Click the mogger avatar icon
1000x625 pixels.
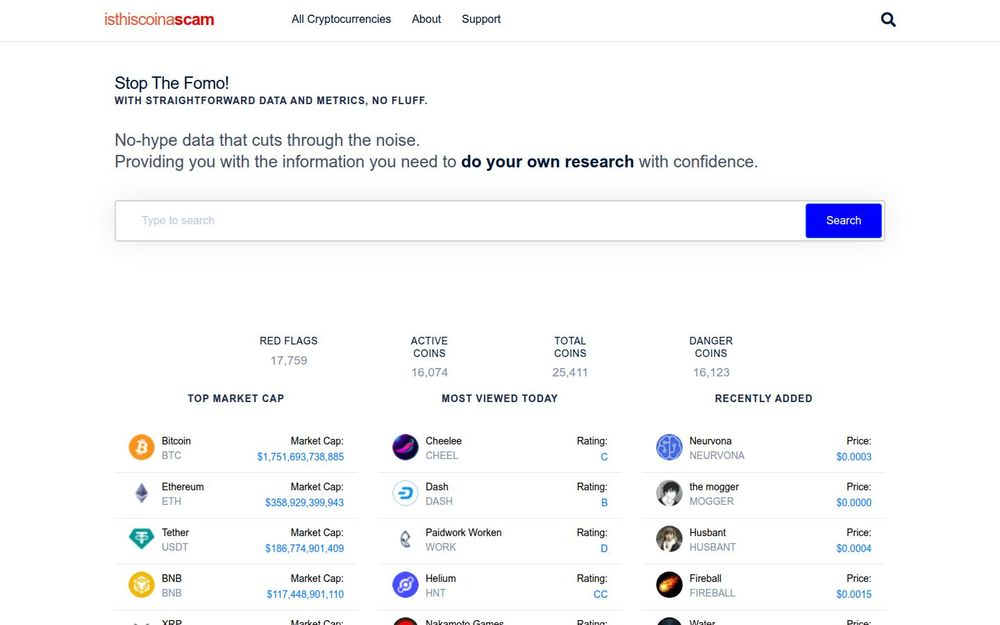click(x=669, y=493)
